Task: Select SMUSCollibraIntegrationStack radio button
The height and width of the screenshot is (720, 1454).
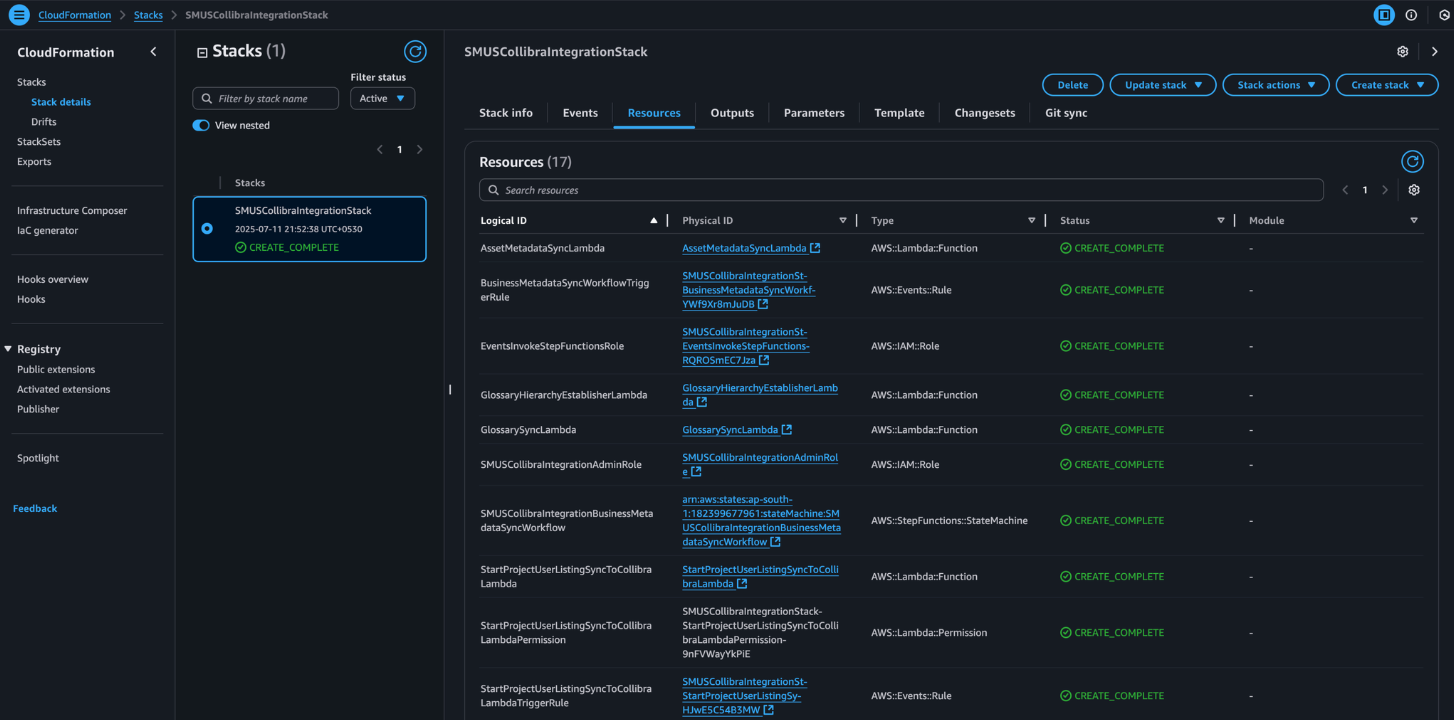Action: pyautogui.click(x=207, y=228)
